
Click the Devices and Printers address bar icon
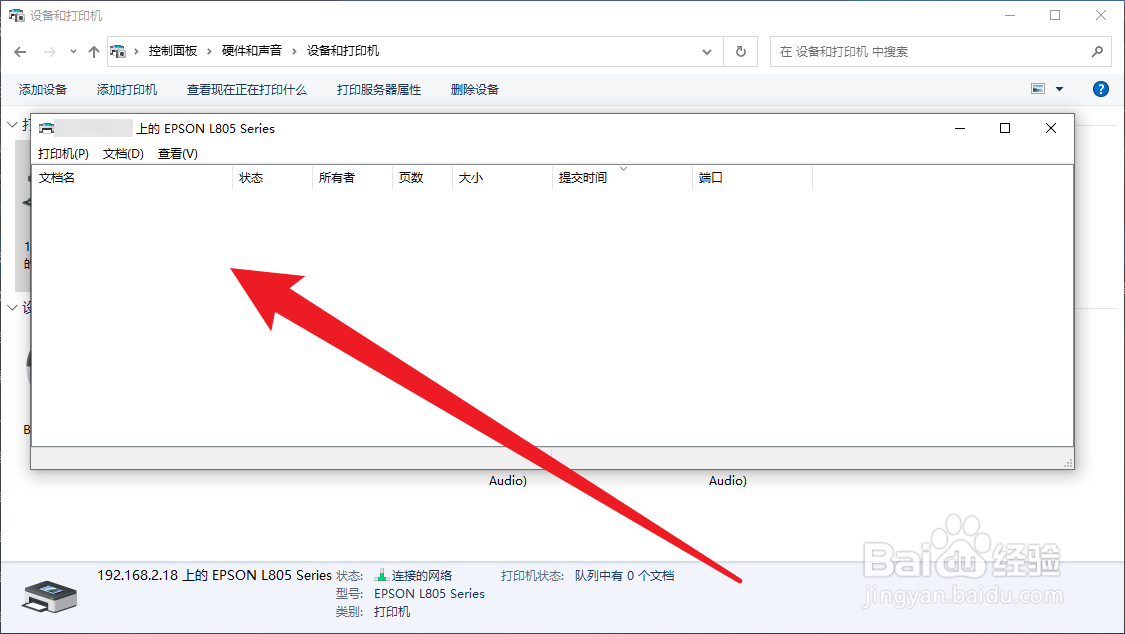point(118,52)
